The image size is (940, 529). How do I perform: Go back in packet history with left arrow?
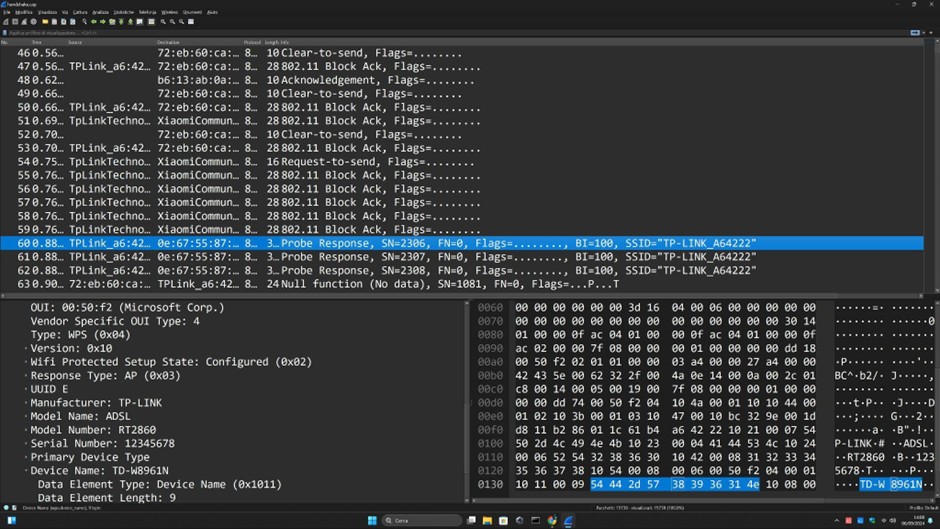click(x=93, y=21)
